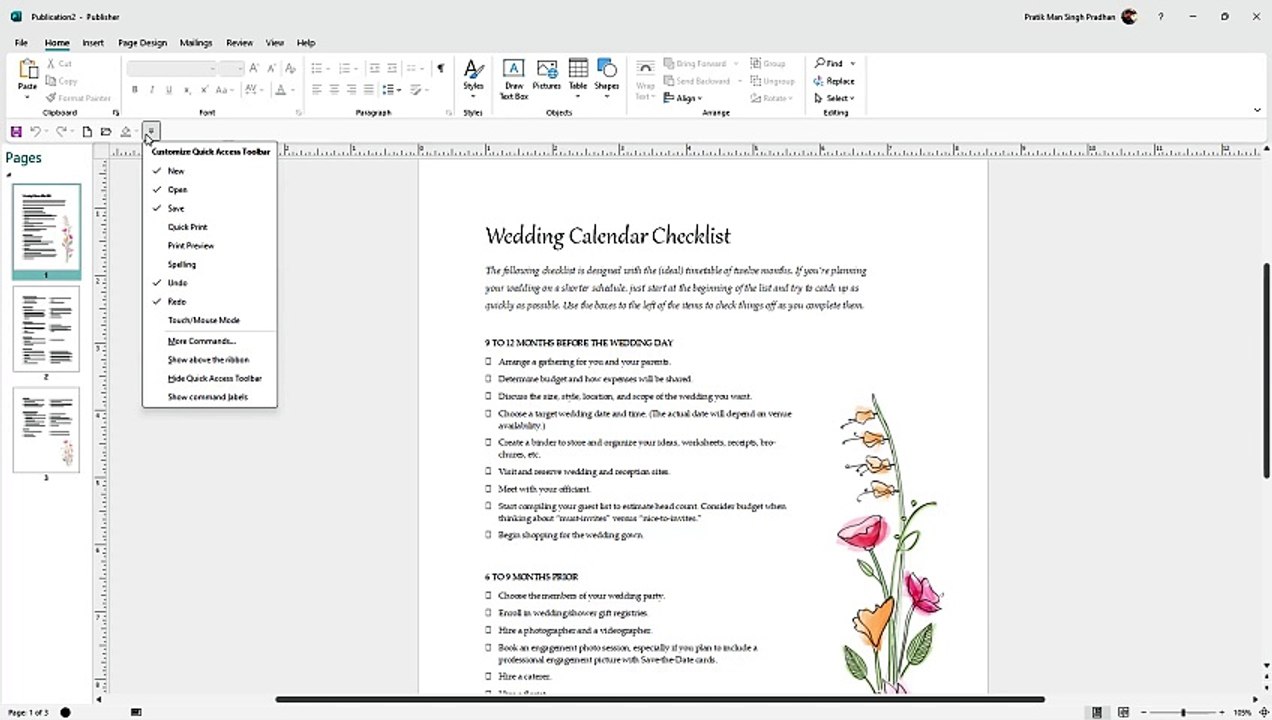Screen dimensions: 1272x720
Task: Open the Help tab
Action: pos(306,43)
